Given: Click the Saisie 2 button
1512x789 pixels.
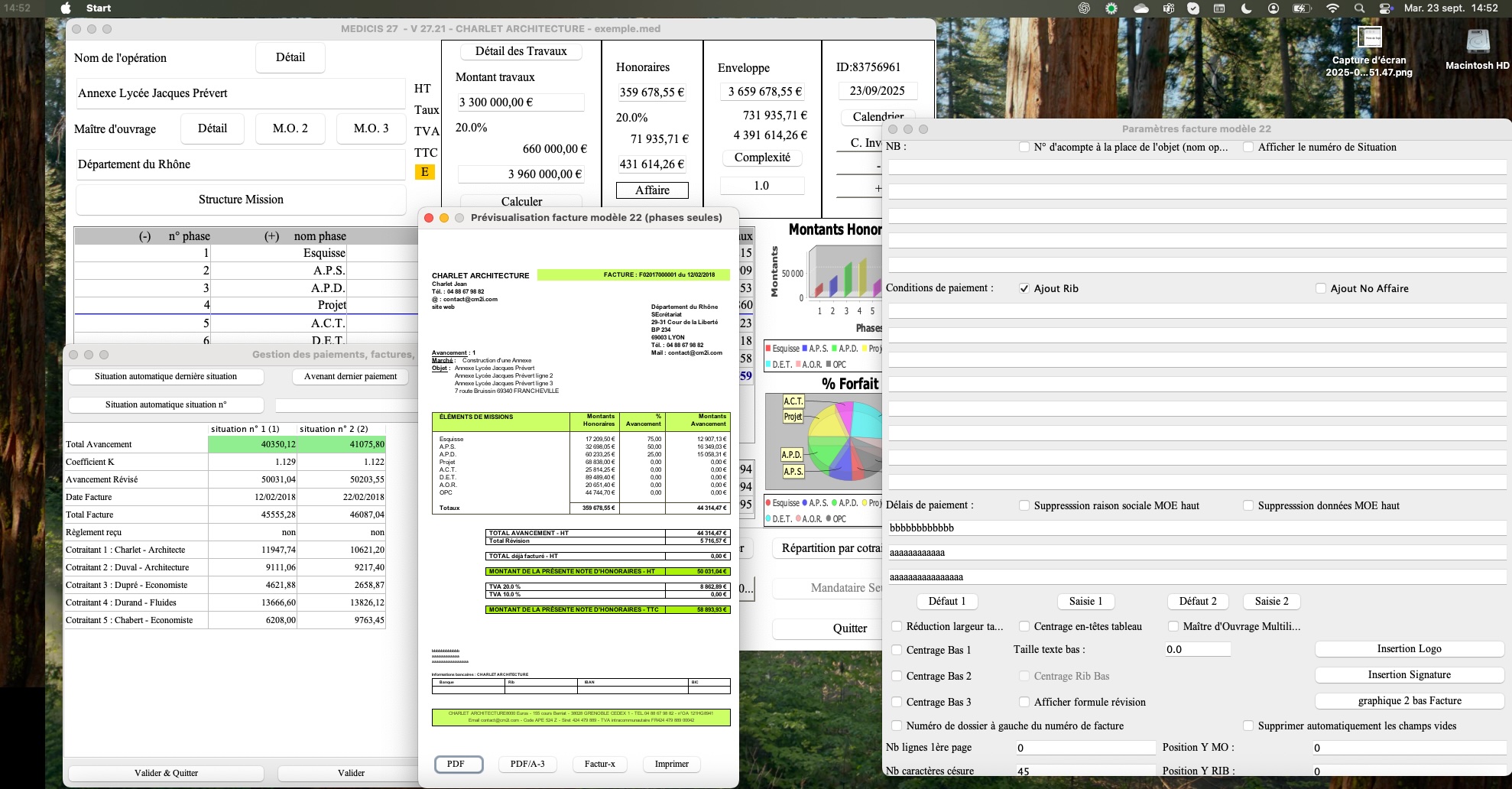Looking at the screenshot, I should click(1271, 602).
